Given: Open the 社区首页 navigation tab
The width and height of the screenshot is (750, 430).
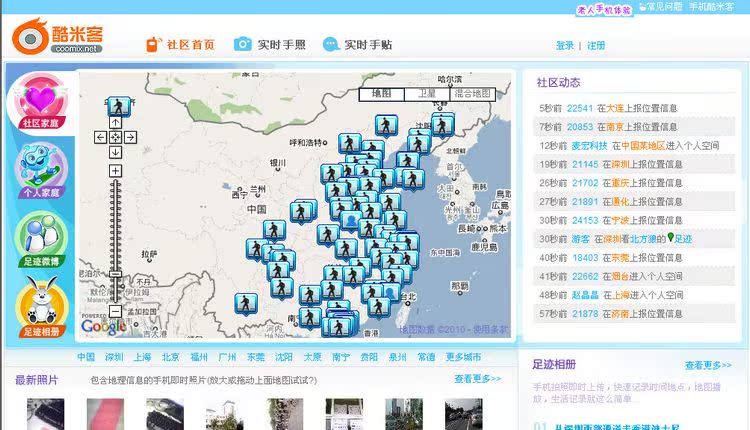Looking at the screenshot, I should (x=181, y=45).
